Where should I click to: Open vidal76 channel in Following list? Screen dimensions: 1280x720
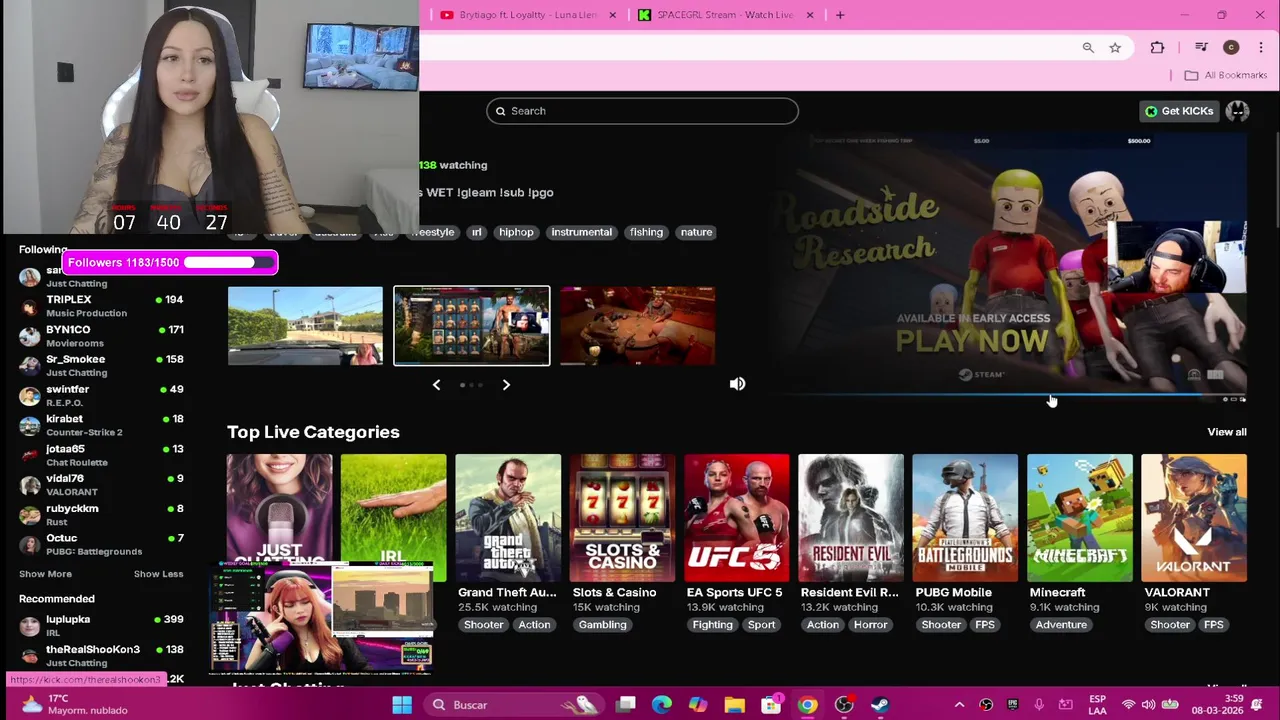pos(100,485)
